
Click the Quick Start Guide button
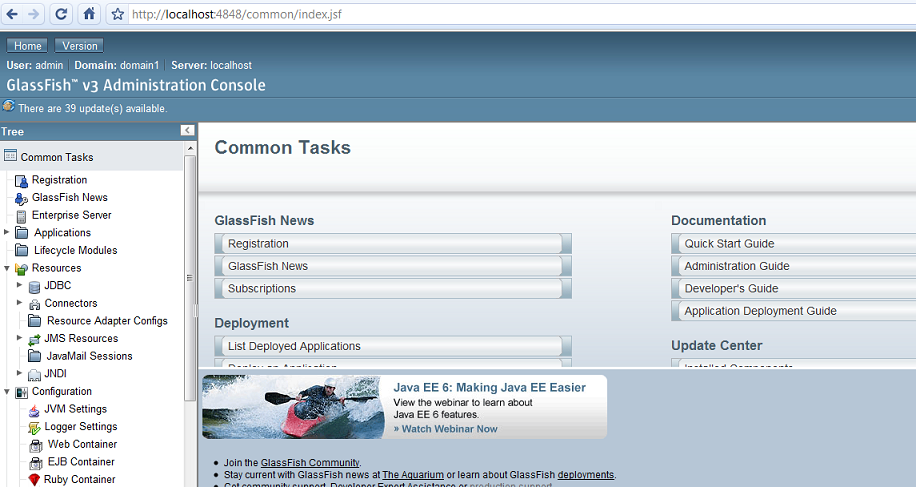(x=790, y=244)
